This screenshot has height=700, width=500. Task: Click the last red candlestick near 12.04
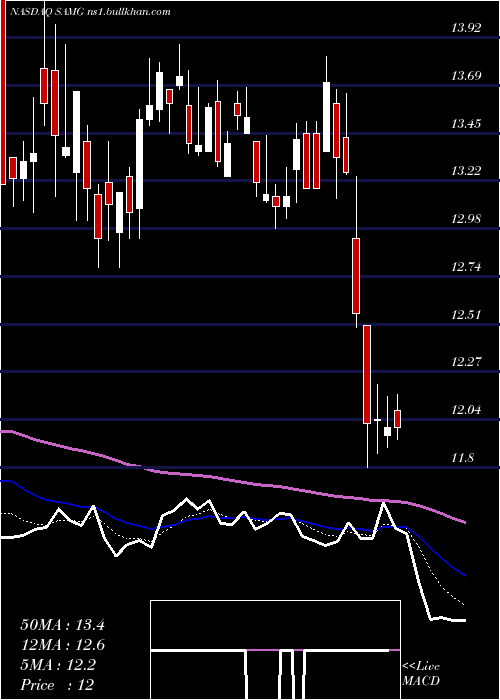click(x=397, y=419)
